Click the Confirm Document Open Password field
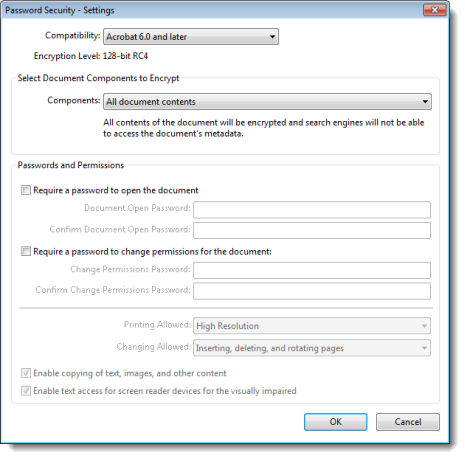 312,231
